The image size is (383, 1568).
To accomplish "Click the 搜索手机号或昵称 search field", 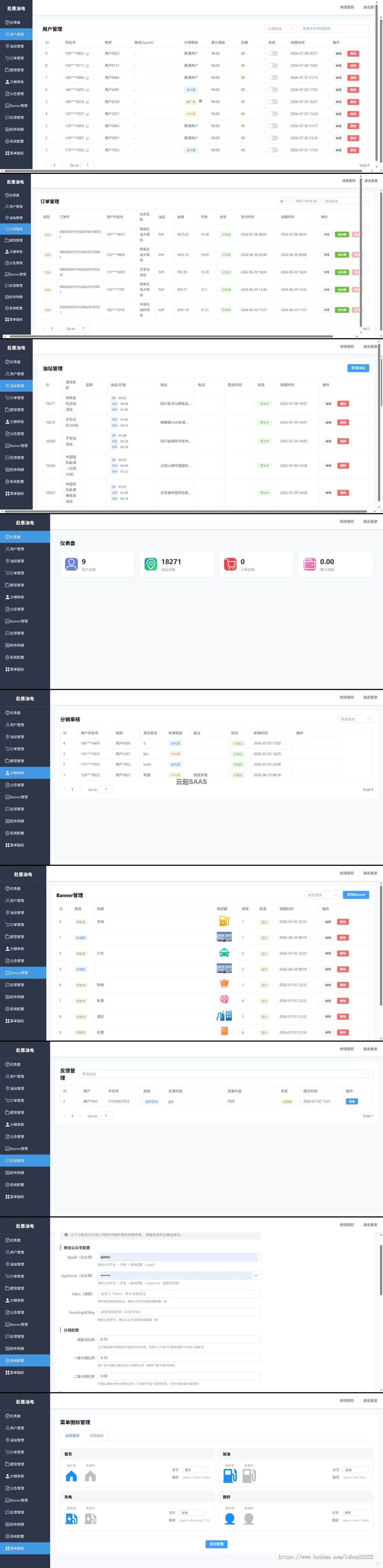I will (334, 29).
